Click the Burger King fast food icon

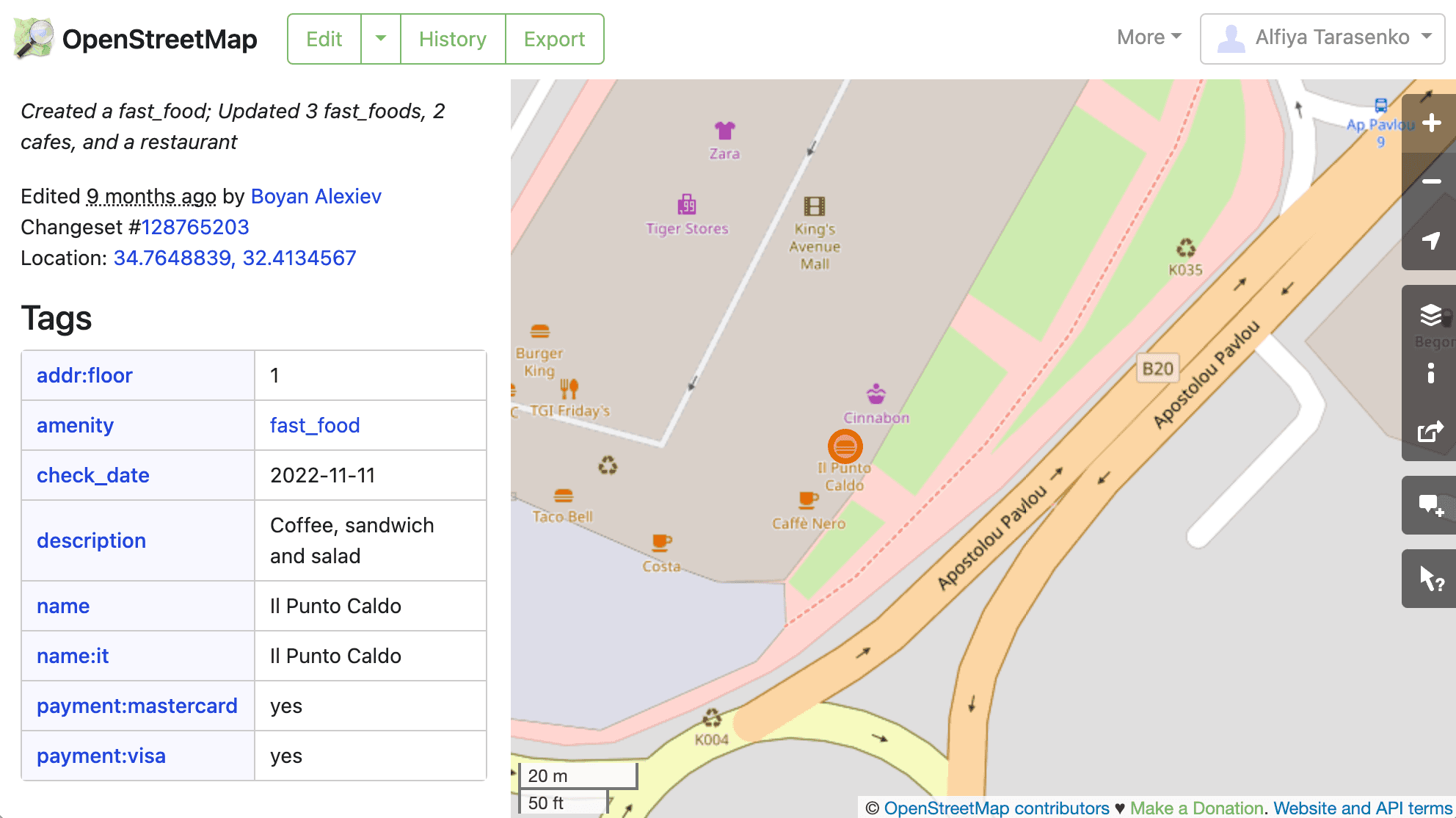coord(540,331)
